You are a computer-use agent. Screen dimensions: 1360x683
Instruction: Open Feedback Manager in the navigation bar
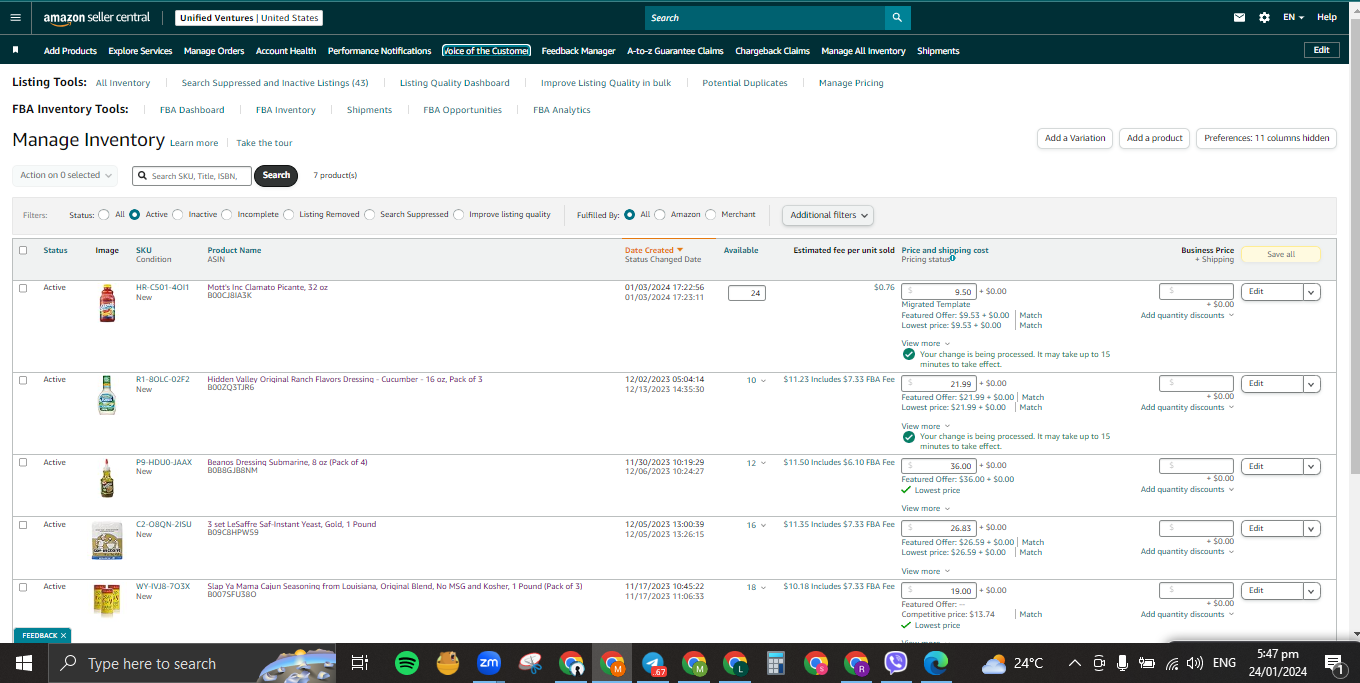point(578,51)
